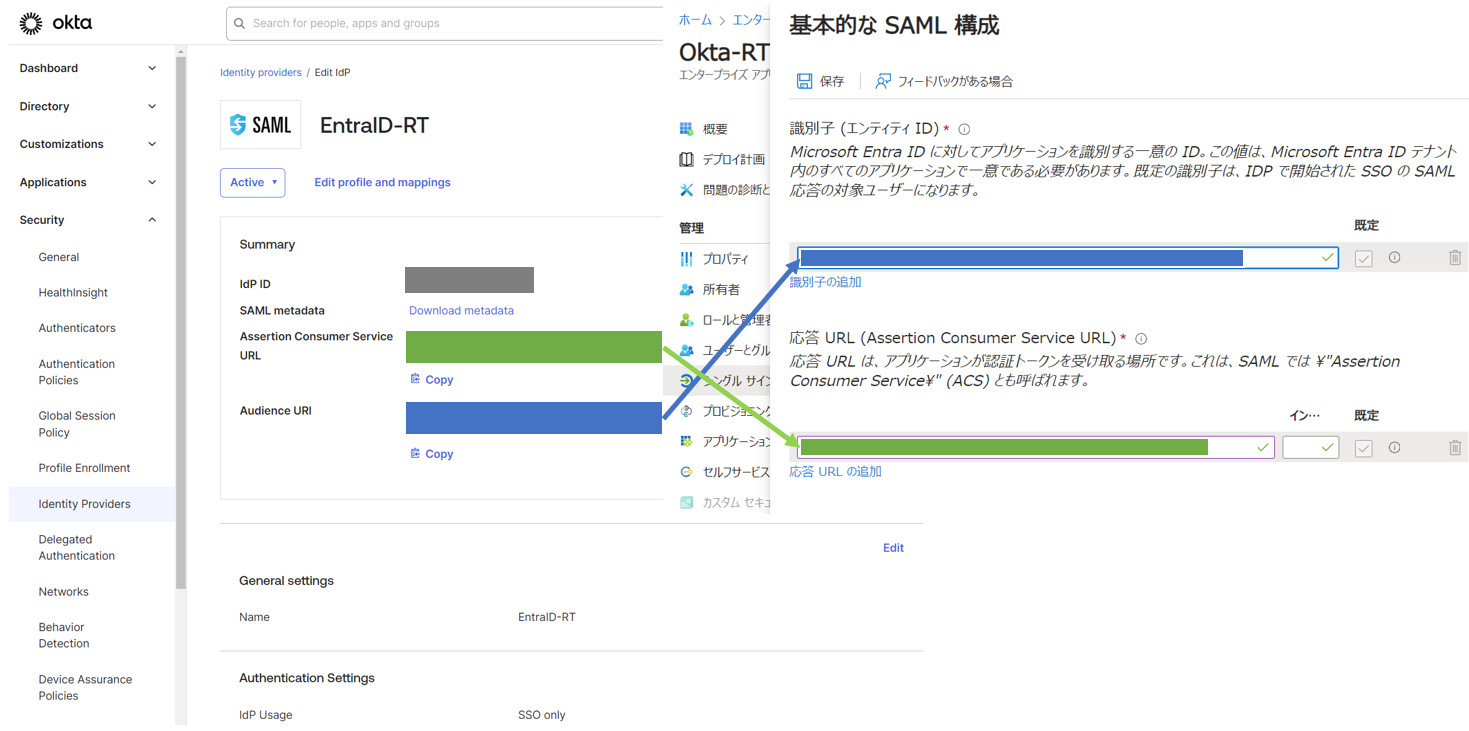Viewport: 1469px width, 731px height.
Task: Click the search field for people and apps
Action: [x=440, y=22]
